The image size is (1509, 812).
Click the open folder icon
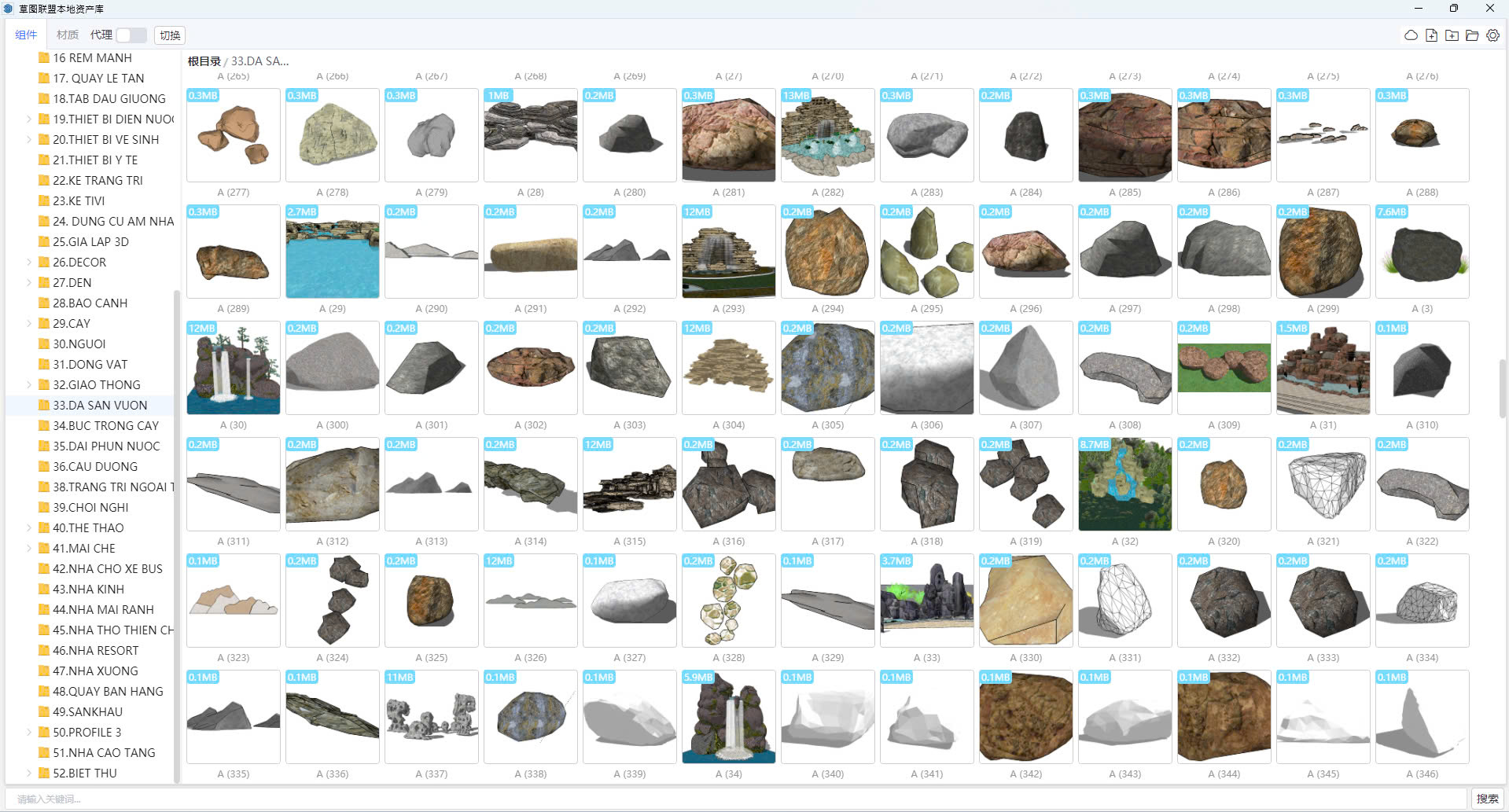click(1472, 35)
